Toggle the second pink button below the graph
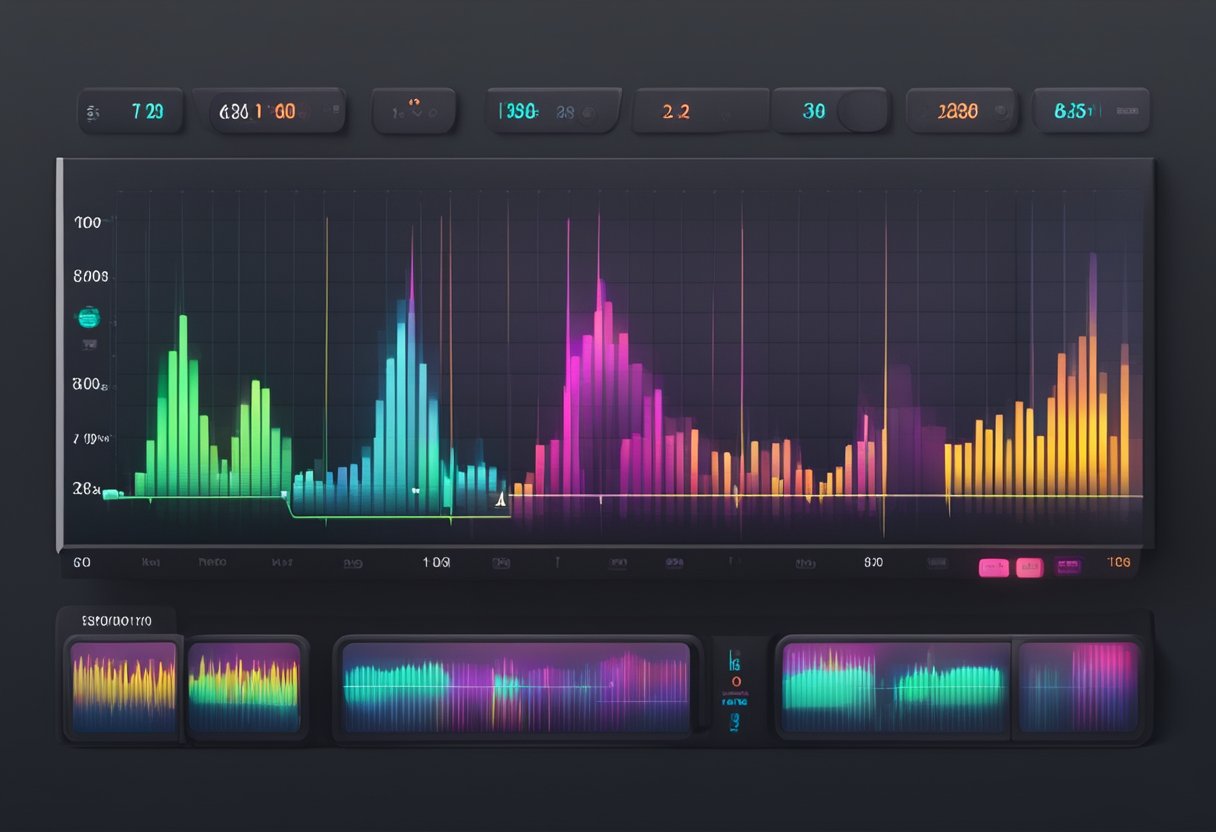This screenshot has height=832, width=1216. coord(1029,567)
